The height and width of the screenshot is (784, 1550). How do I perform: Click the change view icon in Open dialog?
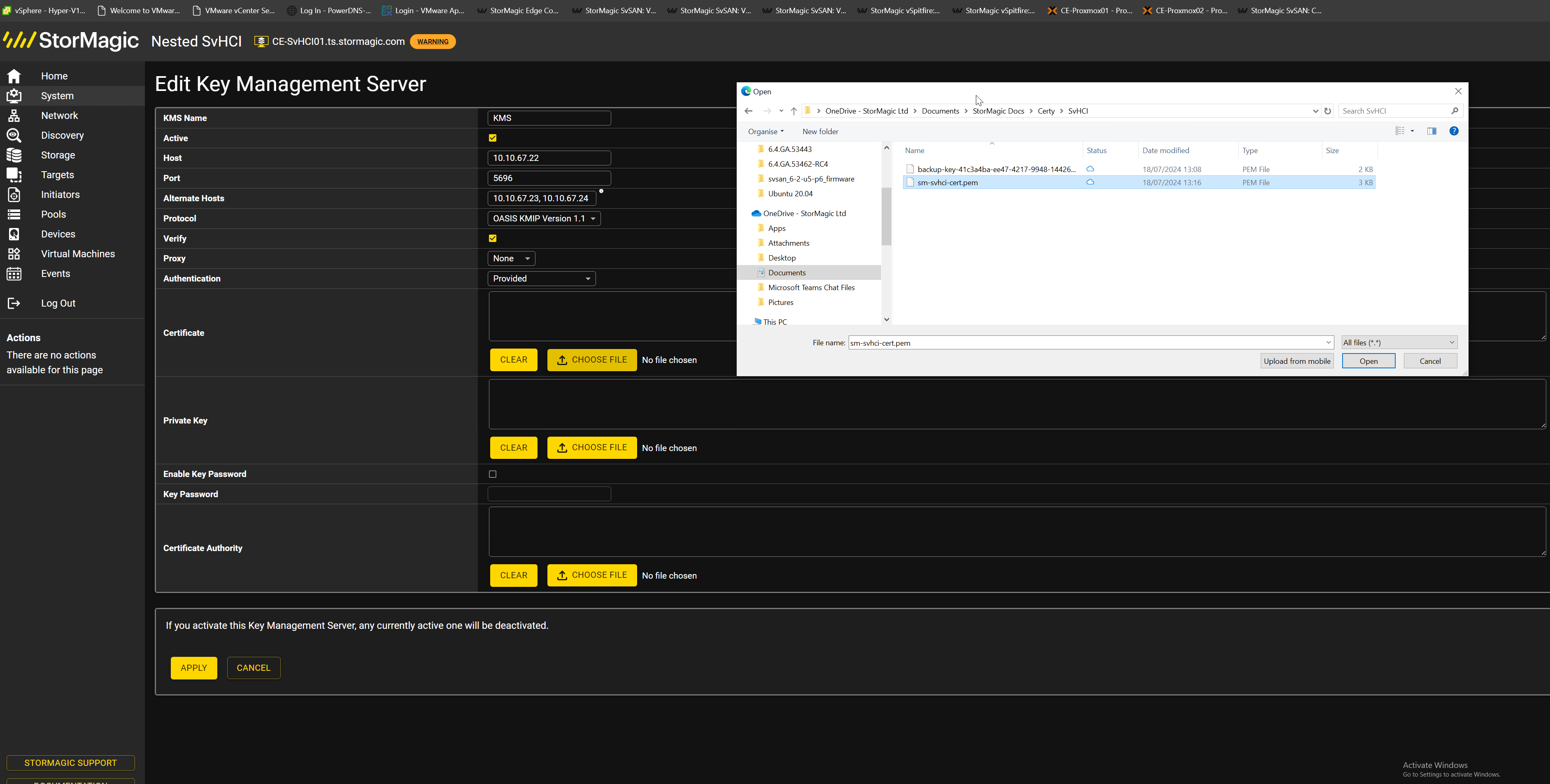point(1400,131)
